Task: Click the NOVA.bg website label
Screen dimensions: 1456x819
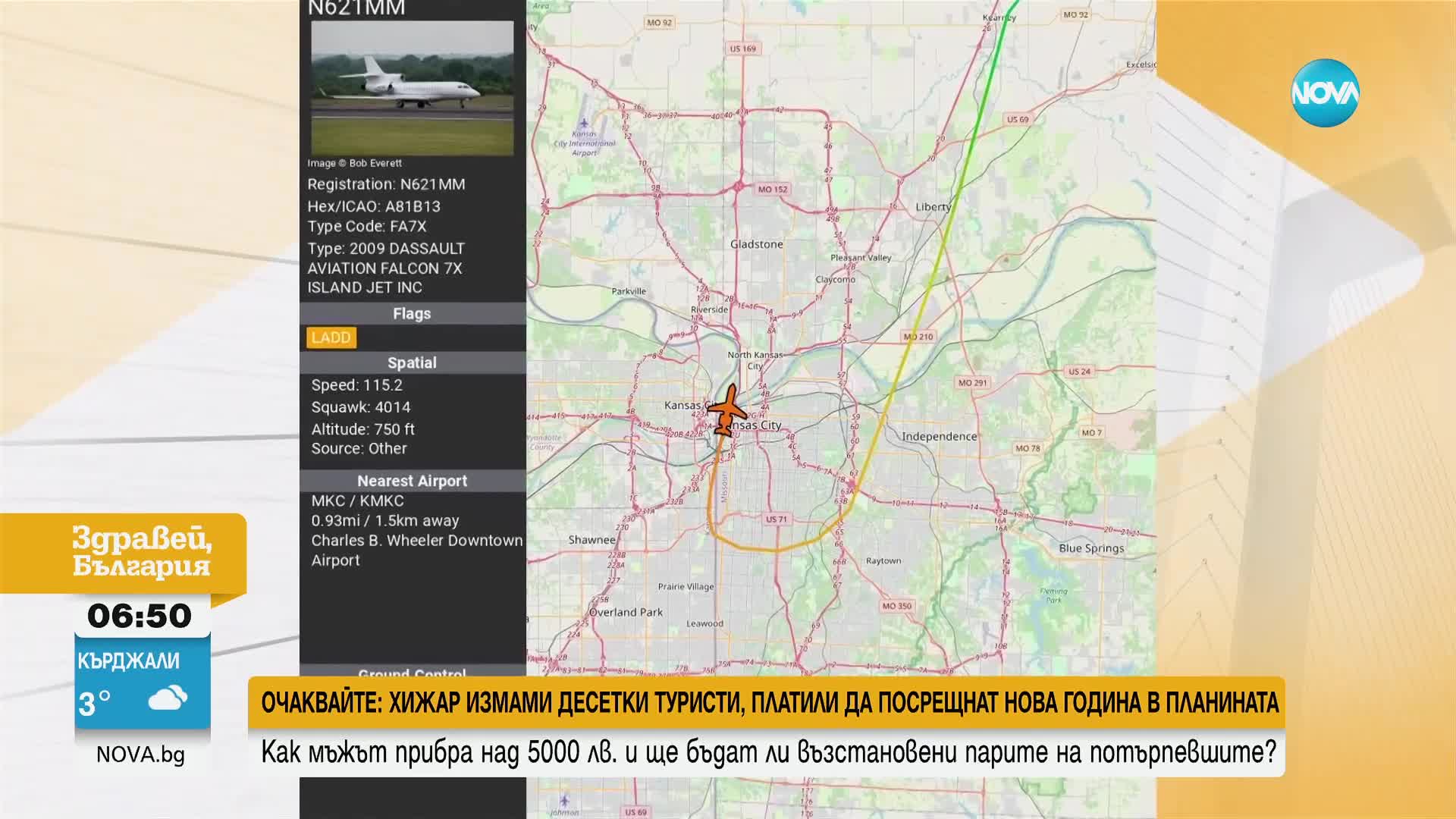Action: click(x=140, y=755)
